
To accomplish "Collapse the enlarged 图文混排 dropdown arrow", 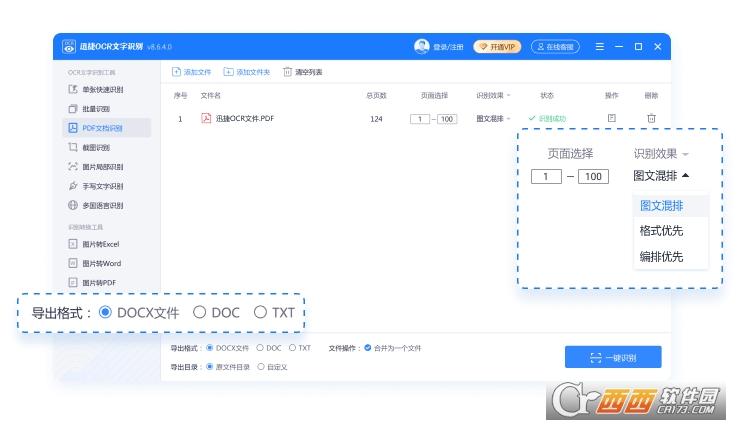I will (686, 176).
